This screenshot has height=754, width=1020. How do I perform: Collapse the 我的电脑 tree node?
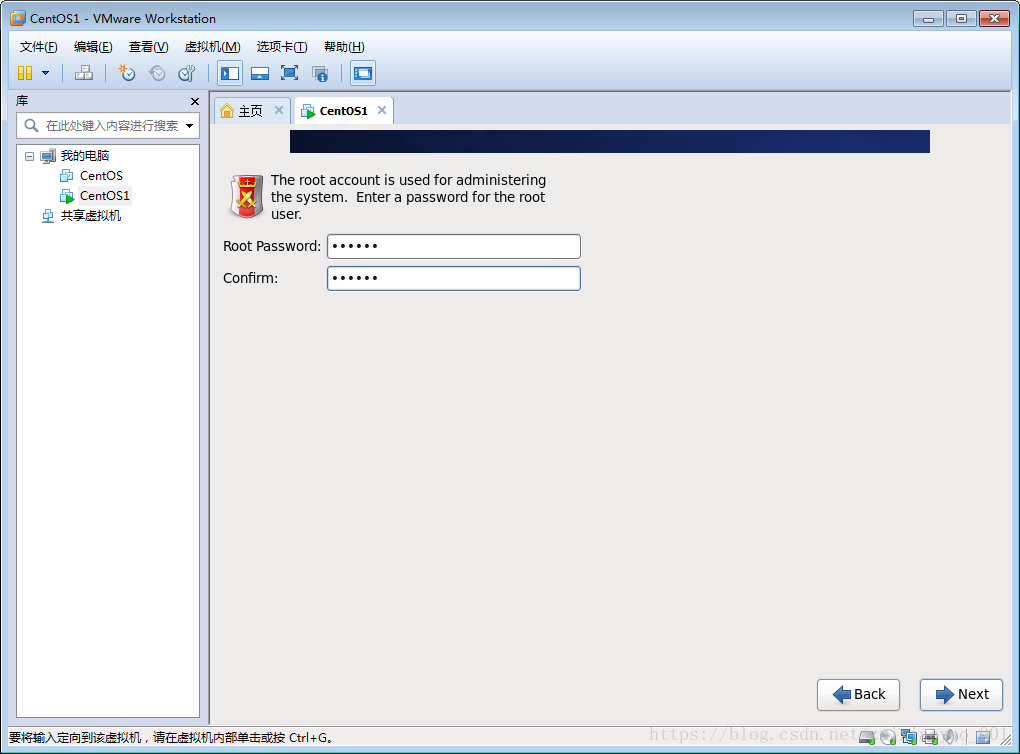pos(29,156)
